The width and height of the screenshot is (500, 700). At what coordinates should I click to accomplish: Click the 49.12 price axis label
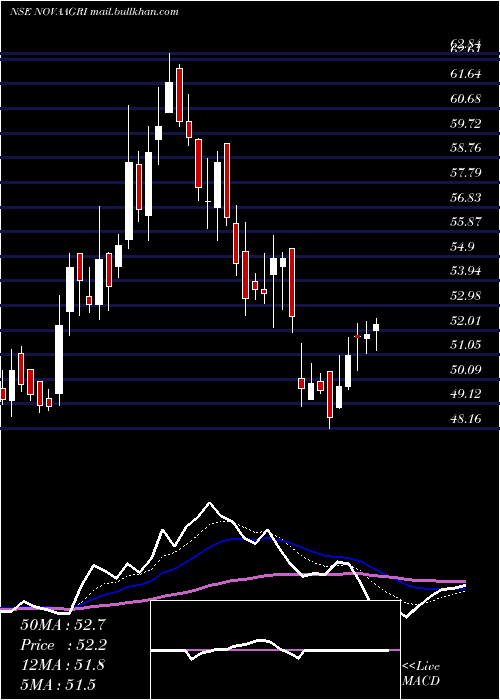pyautogui.click(x=466, y=394)
